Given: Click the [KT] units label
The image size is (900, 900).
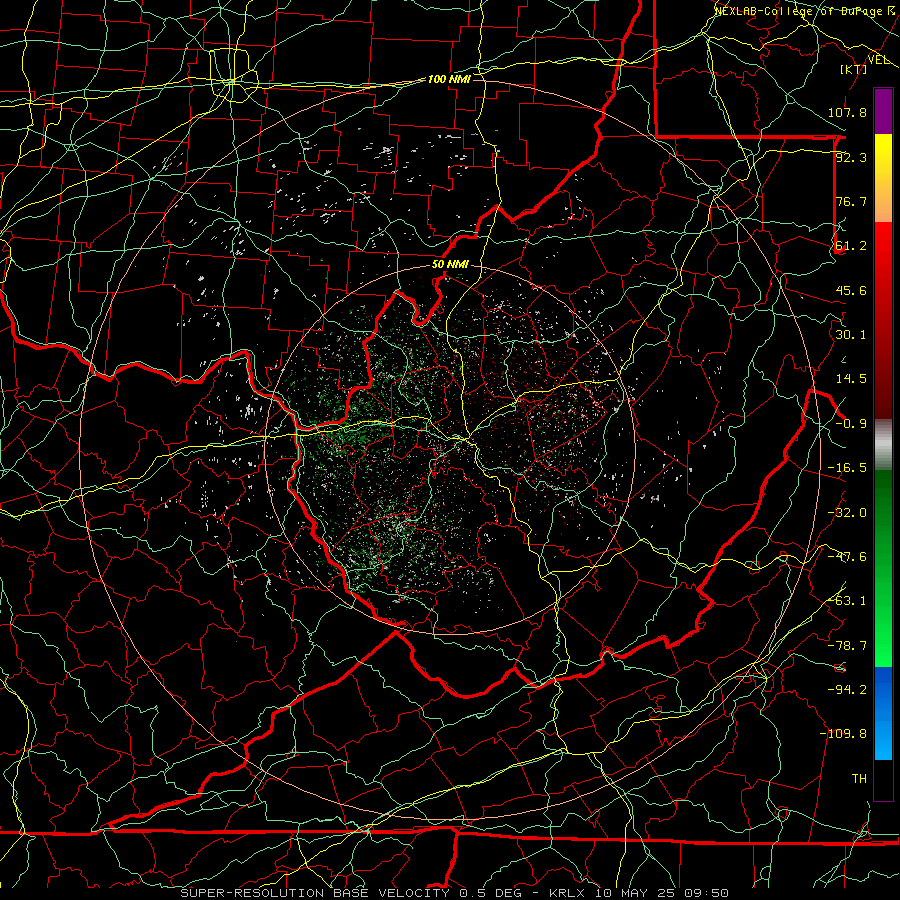Looking at the screenshot, I should [x=854, y=69].
